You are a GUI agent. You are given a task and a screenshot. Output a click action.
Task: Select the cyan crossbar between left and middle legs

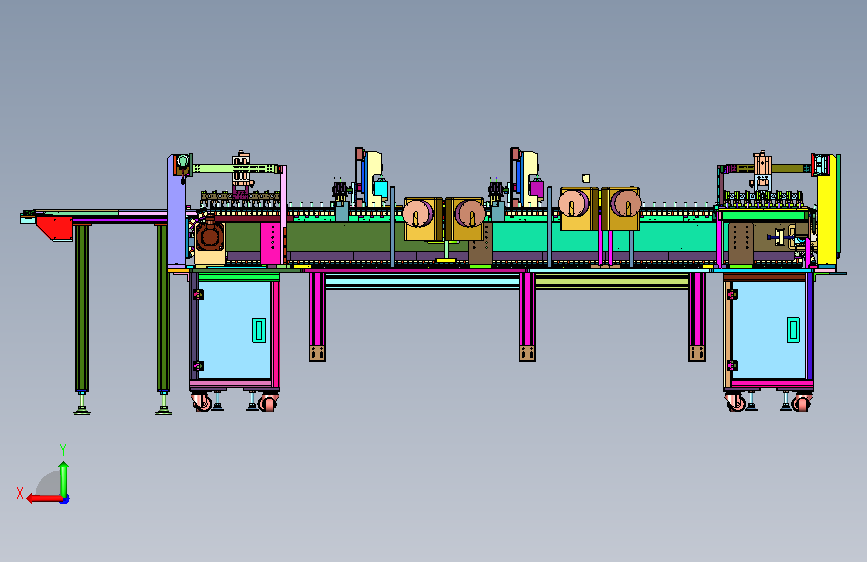click(x=422, y=282)
